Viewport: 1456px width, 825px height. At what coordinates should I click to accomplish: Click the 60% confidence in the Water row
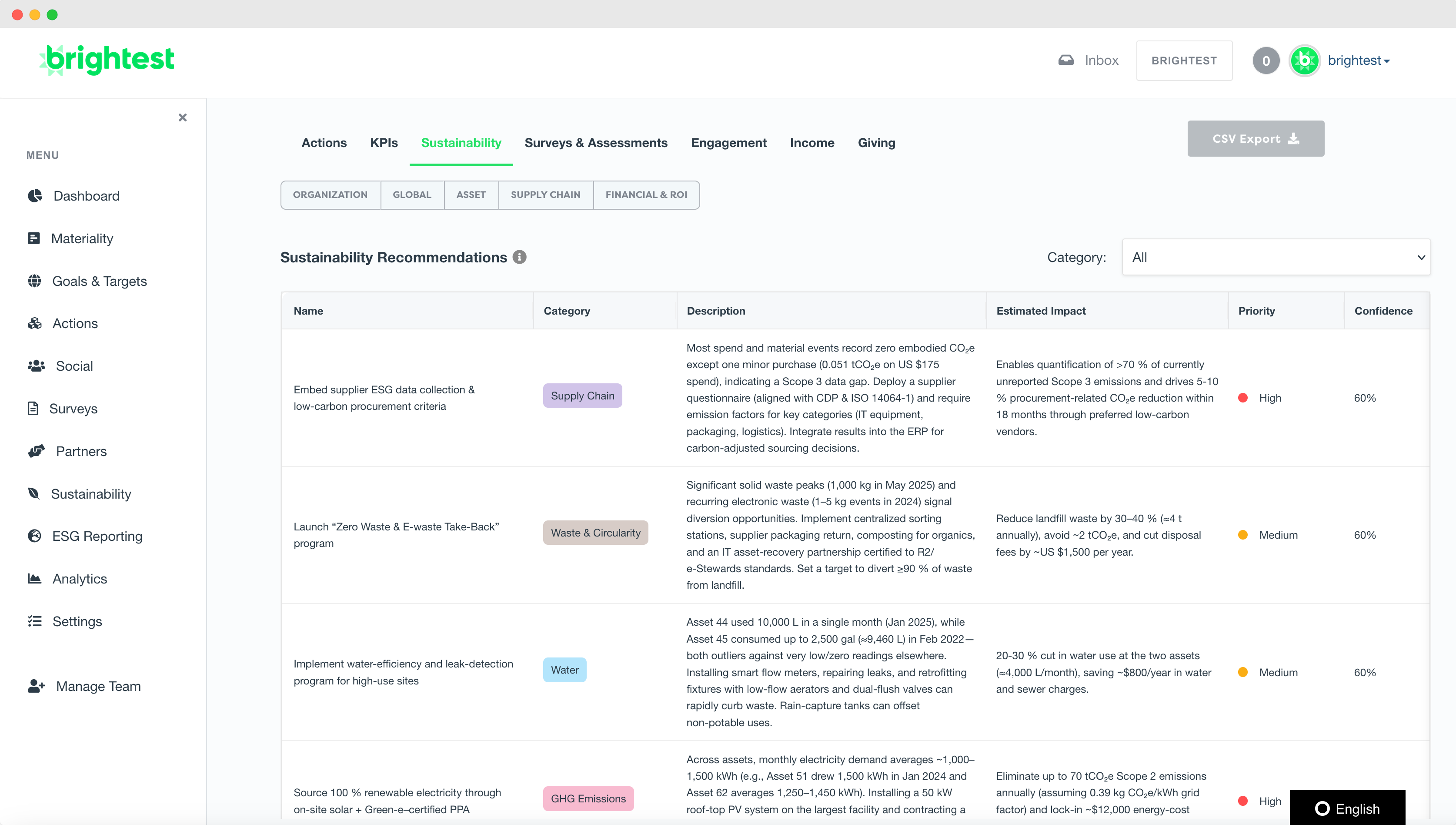point(1365,672)
